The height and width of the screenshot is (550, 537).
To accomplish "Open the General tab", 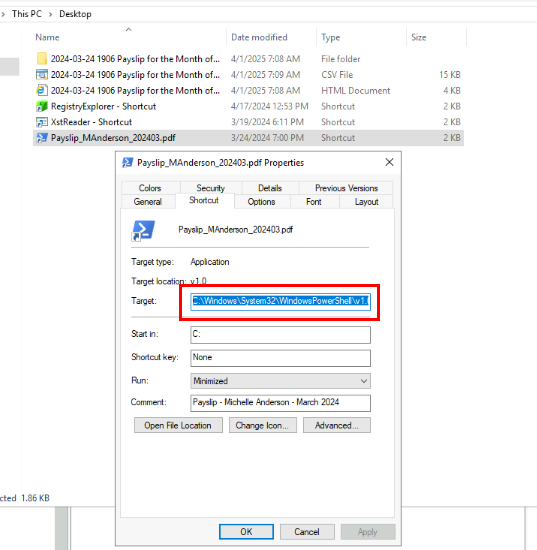I will tap(148, 202).
